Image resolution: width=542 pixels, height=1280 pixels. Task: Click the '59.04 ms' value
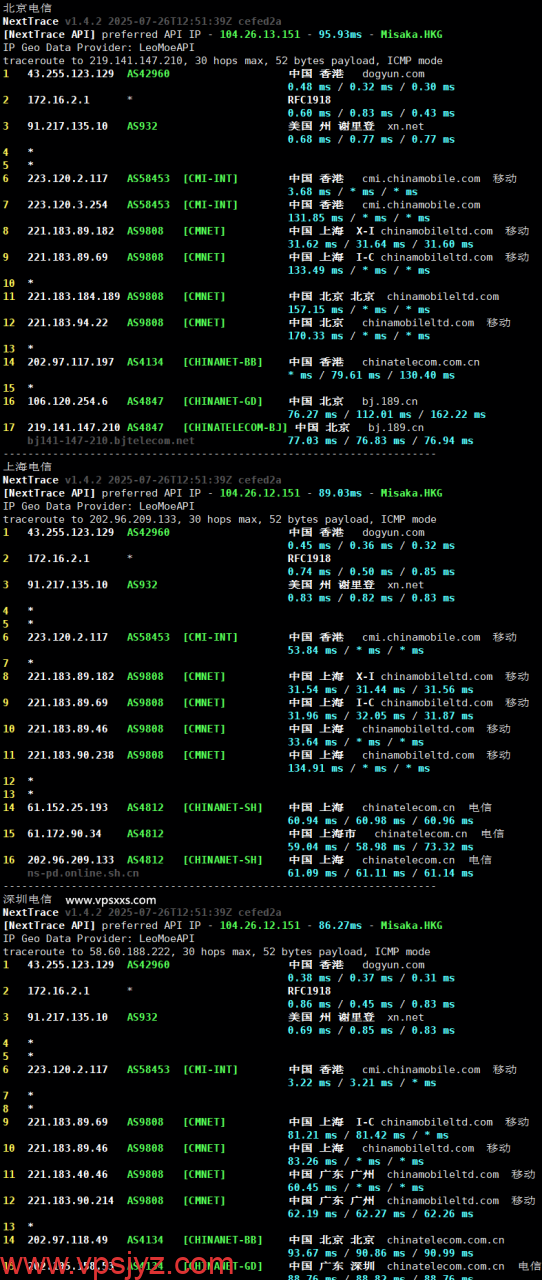tap(310, 847)
